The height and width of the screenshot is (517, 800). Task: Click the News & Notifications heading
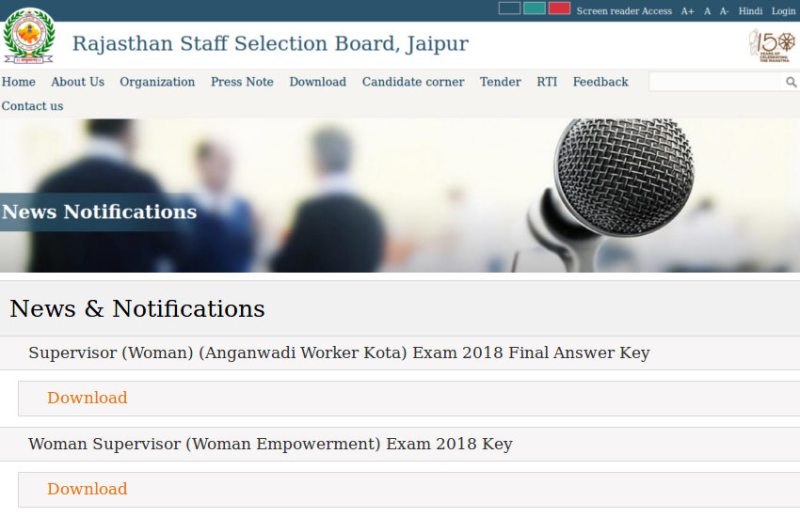tap(137, 309)
